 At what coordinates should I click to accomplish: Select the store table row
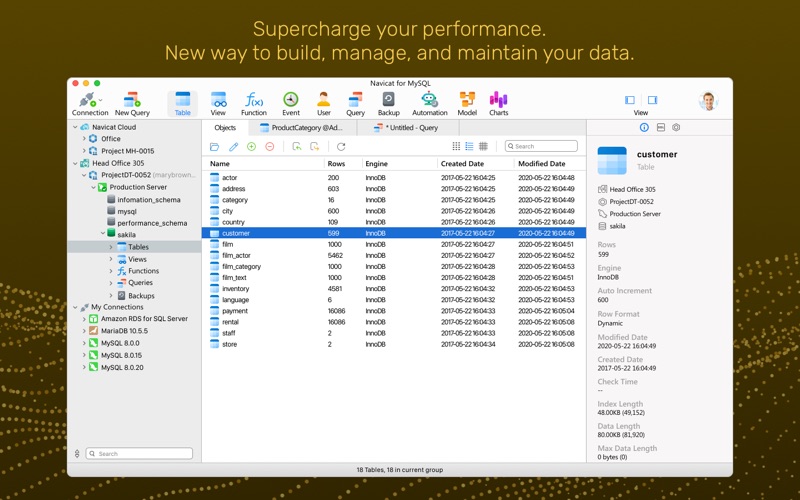pyautogui.click(x=393, y=344)
